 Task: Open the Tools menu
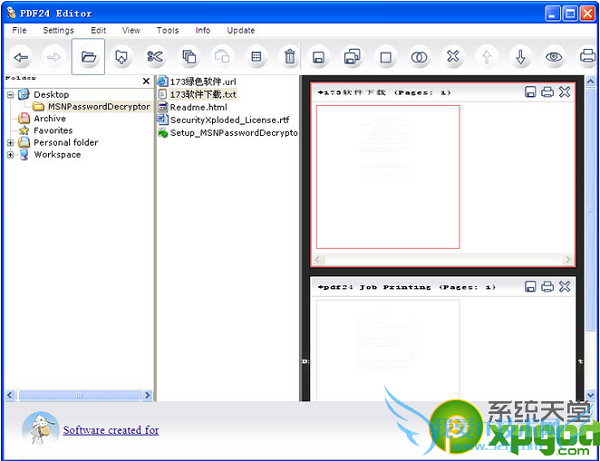(168, 30)
